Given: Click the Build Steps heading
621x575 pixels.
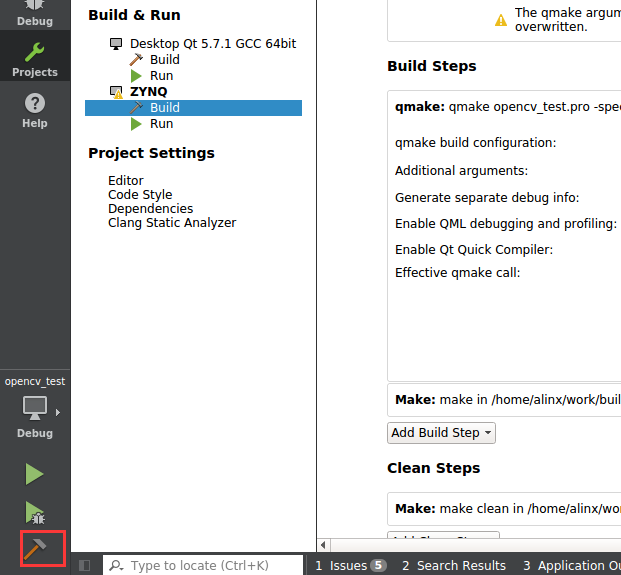Looking at the screenshot, I should [432, 66].
